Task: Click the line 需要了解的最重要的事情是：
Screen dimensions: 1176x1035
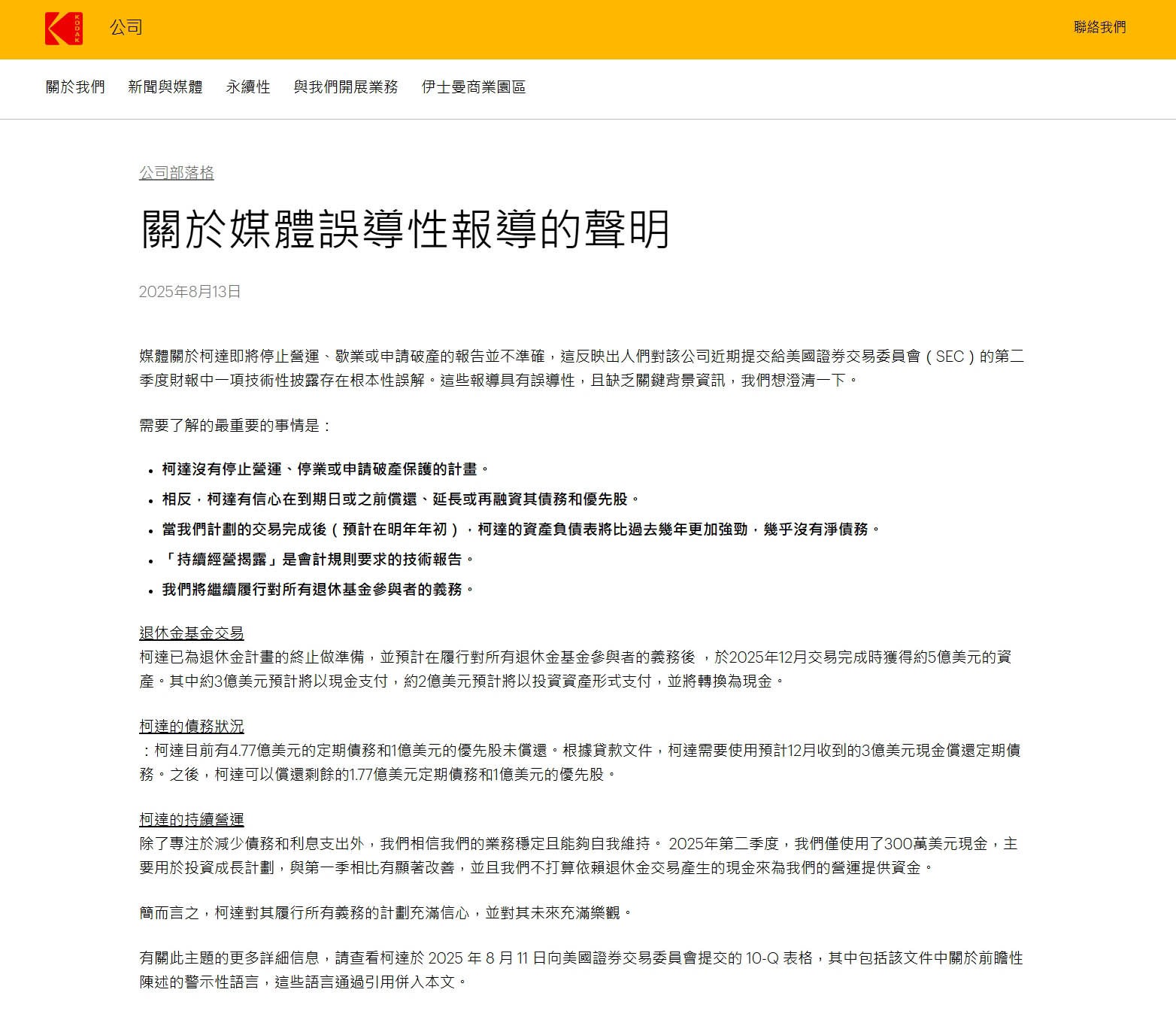Action: click(235, 426)
